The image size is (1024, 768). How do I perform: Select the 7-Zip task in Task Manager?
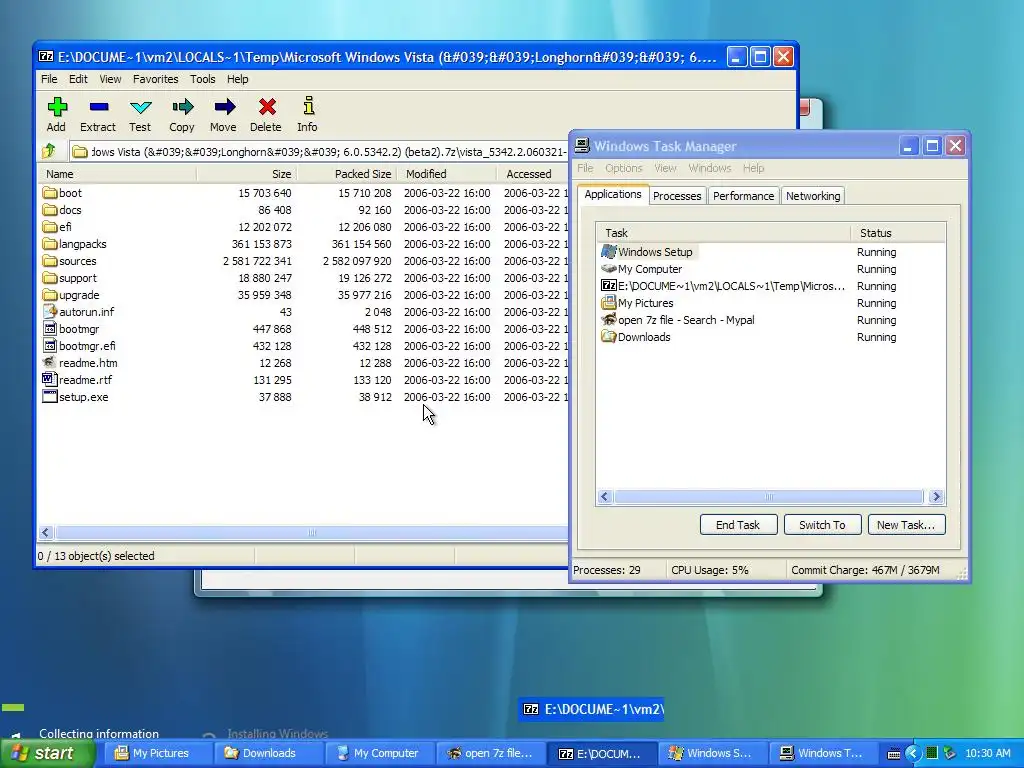click(x=723, y=286)
